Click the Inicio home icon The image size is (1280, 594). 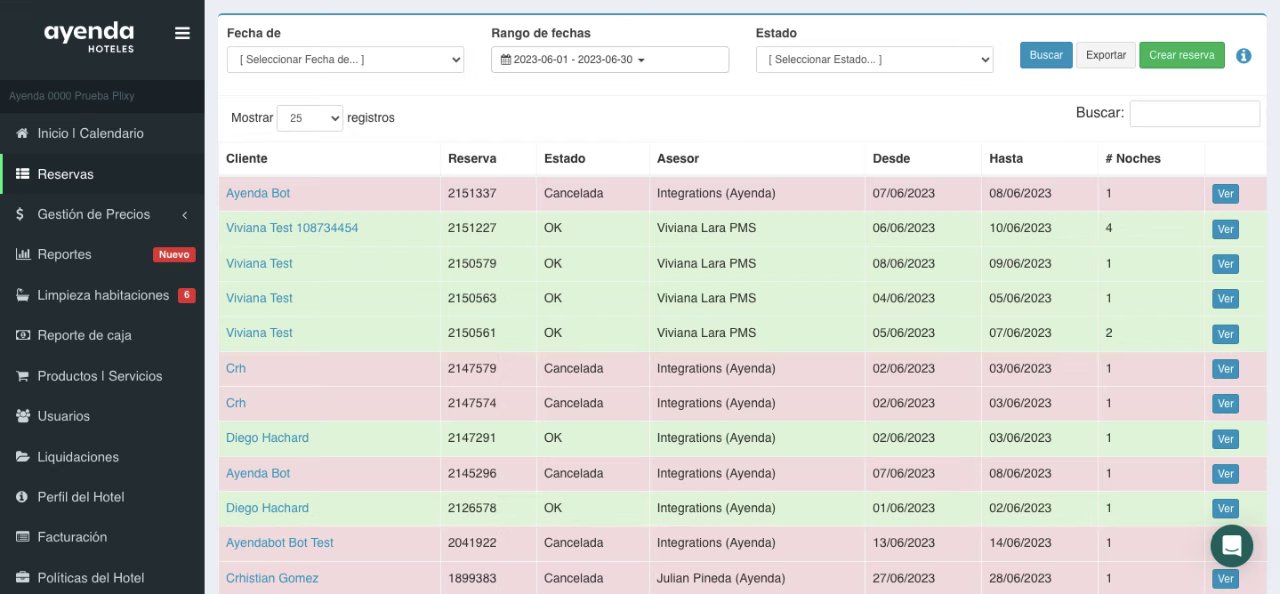click(x=22, y=133)
